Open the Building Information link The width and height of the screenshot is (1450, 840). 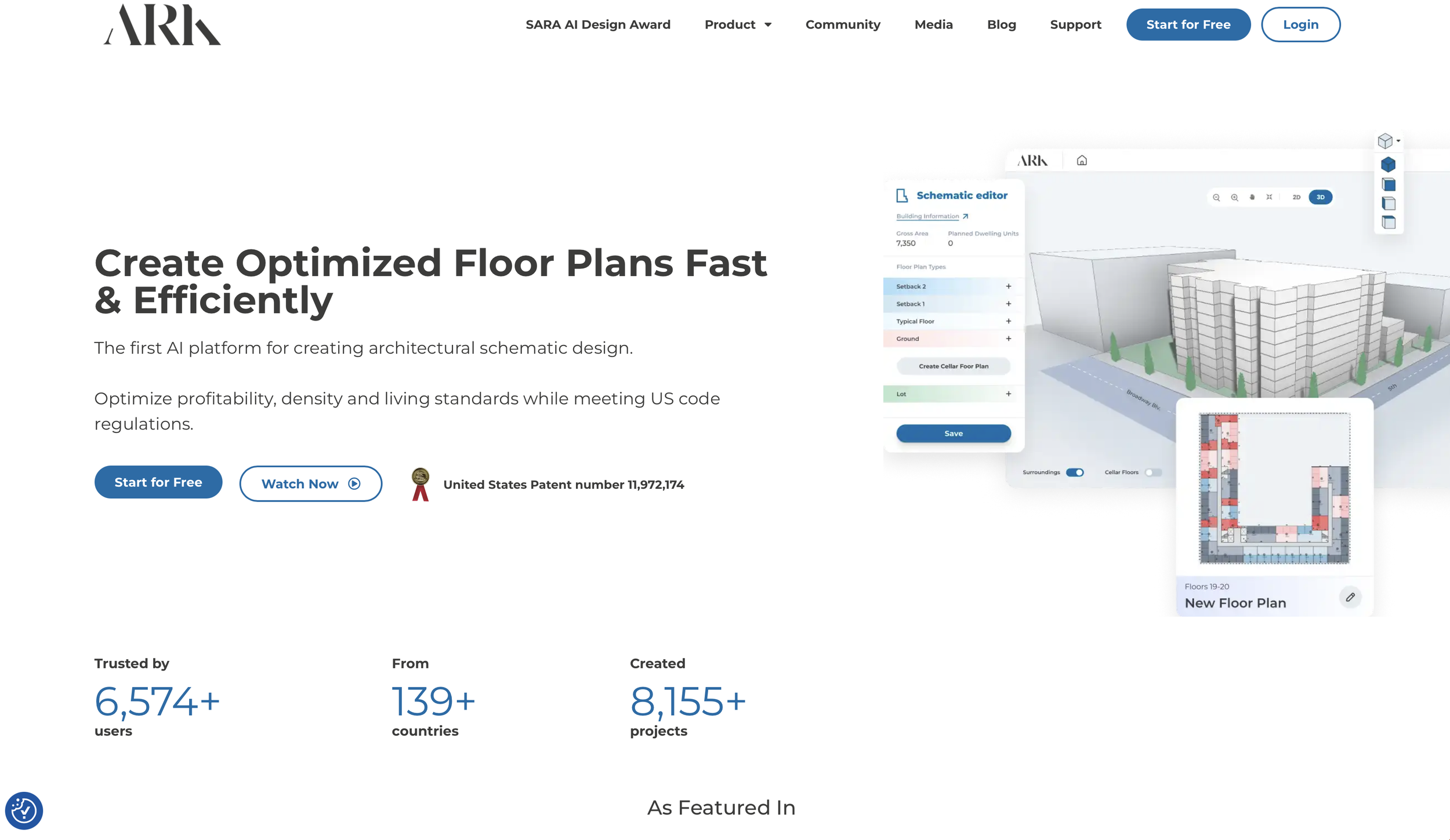[x=927, y=216]
